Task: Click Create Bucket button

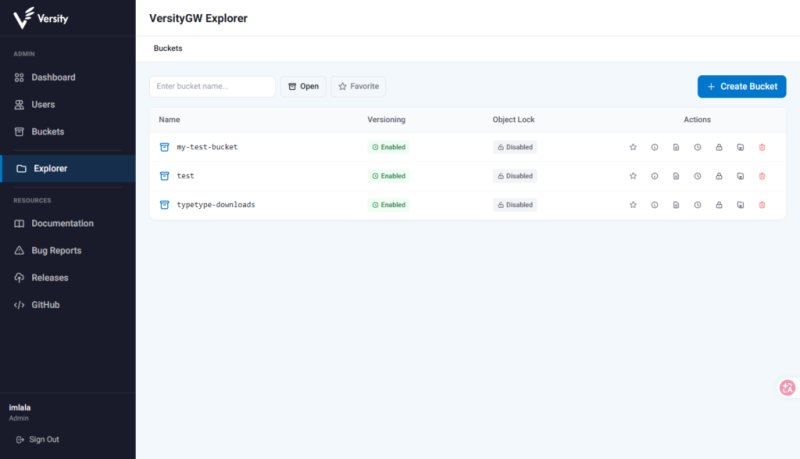Action: click(x=742, y=86)
